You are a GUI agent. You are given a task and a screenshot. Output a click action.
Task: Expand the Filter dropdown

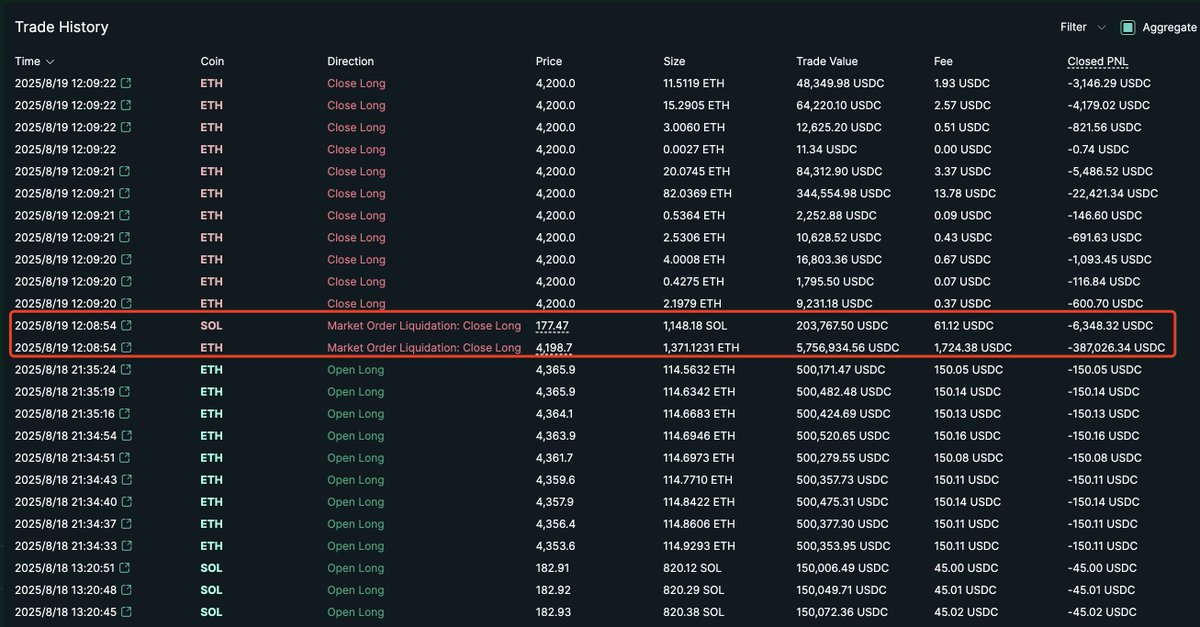[1083, 28]
